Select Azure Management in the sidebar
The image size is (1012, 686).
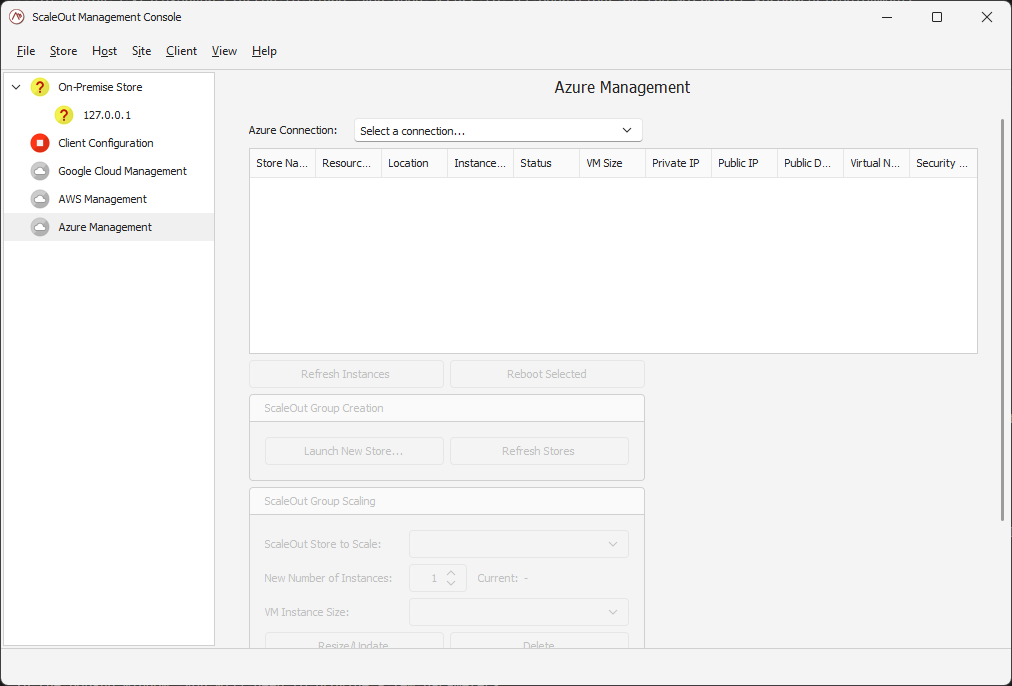105,227
